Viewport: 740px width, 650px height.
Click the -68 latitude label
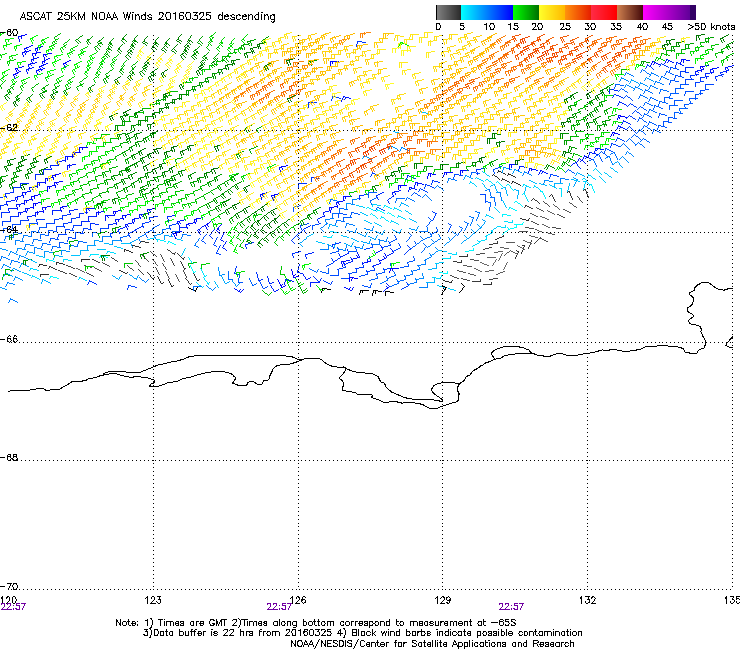(9, 457)
